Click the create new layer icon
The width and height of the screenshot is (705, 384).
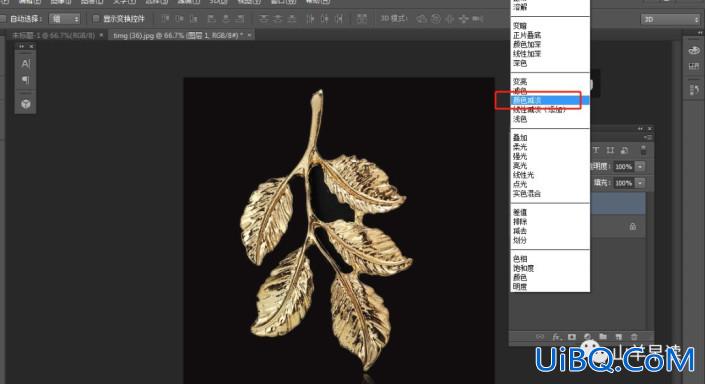[x=619, y=336]
